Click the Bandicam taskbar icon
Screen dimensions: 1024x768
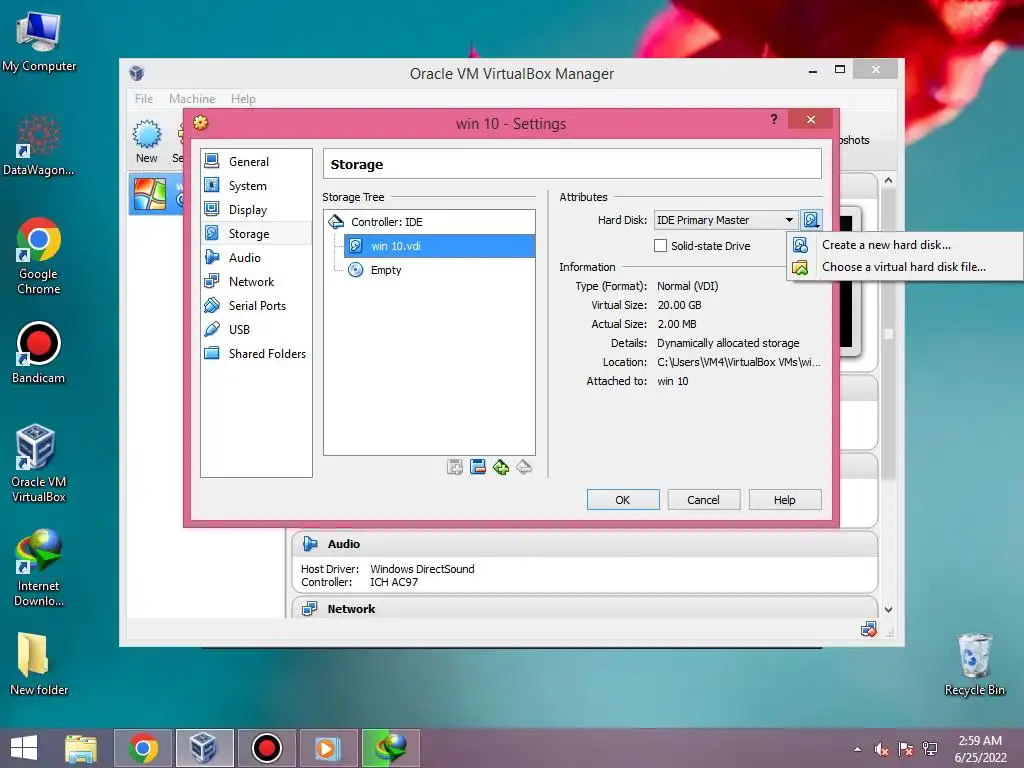pyautogui.click(x=266, y=748)
